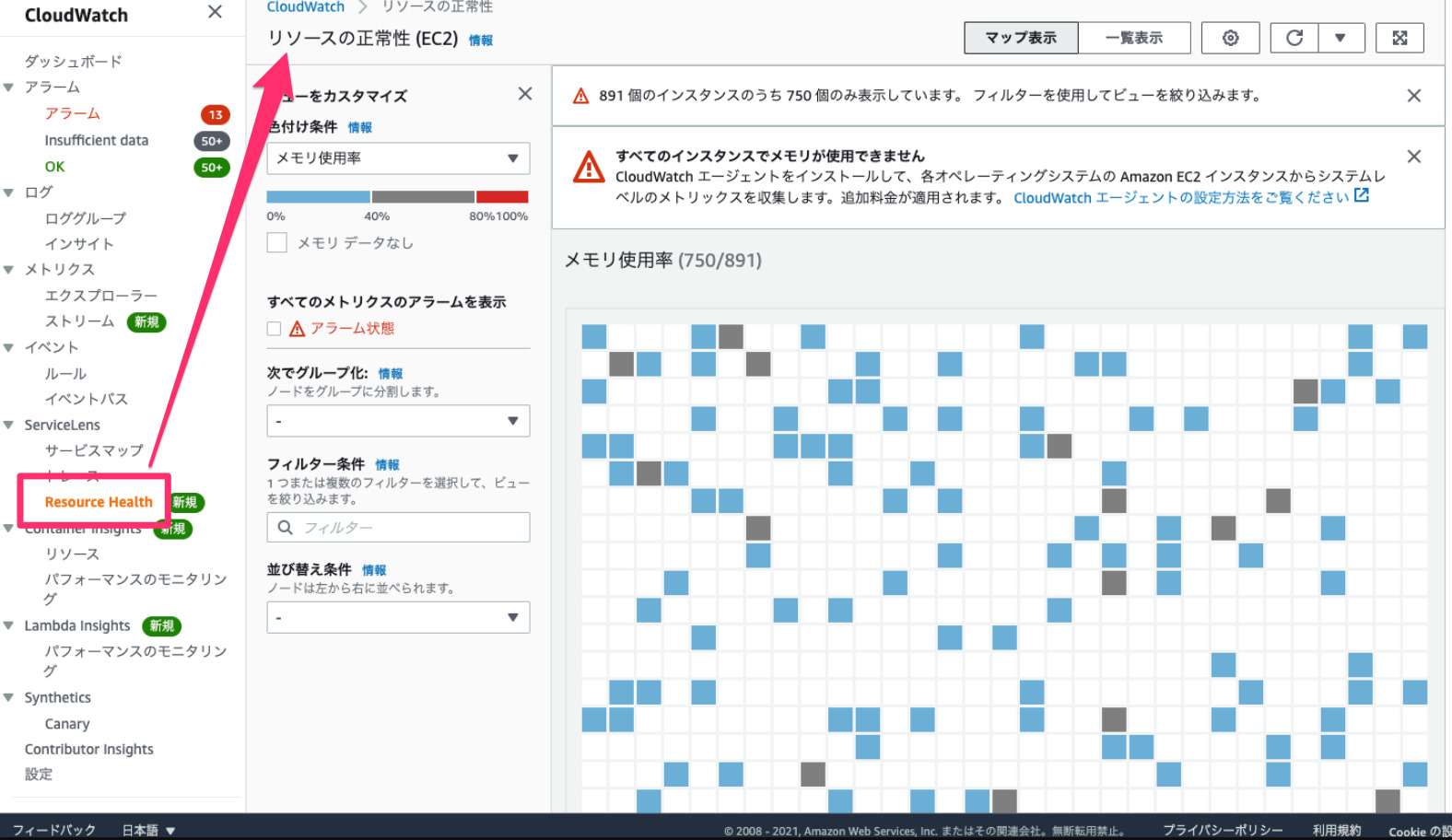Close the customize view panel
Screen dimensions: 1452x840
click(x=525, y=93)
